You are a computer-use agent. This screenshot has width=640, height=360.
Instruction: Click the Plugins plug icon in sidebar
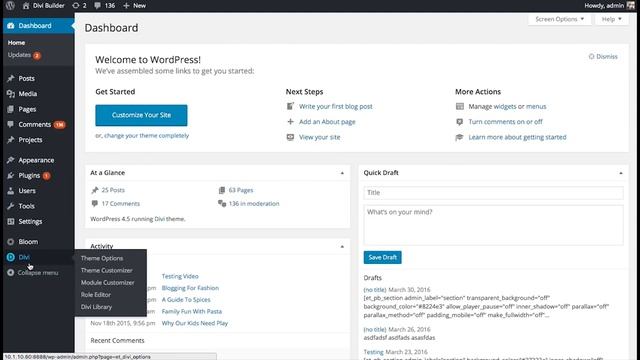(11, 176)
